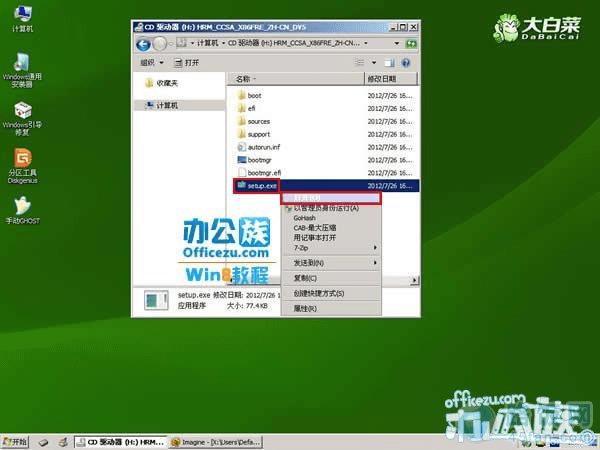
Task: Click the drive icon next to 开始
Action: [x=43, y=442]
